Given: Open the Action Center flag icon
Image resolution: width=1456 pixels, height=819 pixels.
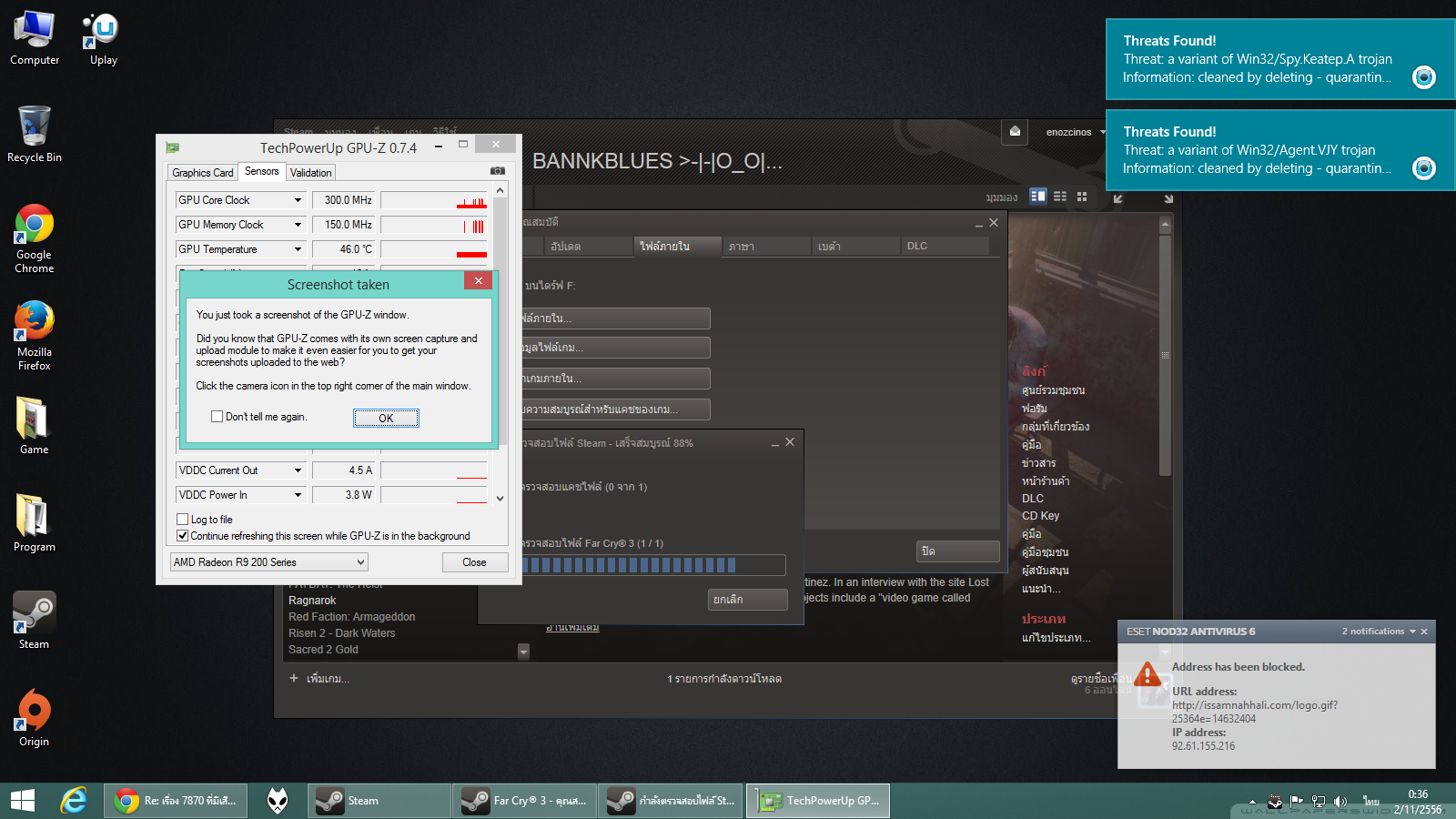Looking at the screenshot, I should pyautogui.click(x=1297, y=802).
